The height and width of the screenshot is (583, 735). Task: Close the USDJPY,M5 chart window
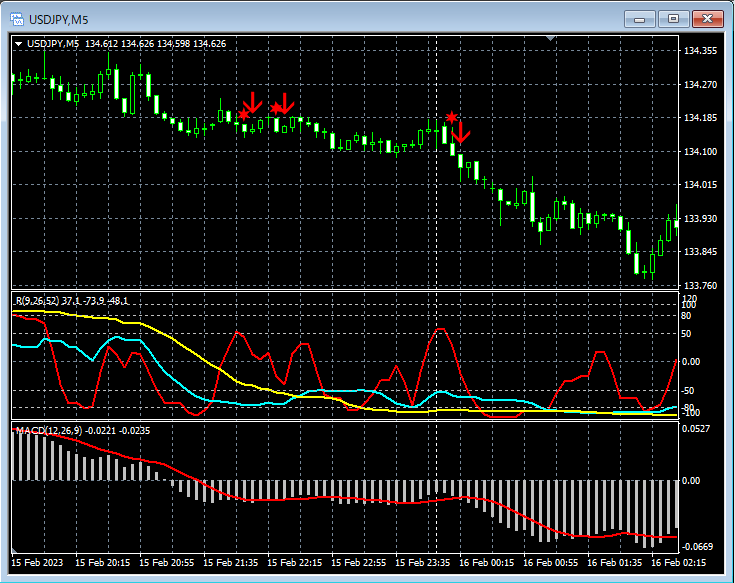click(x=707, y=19)
